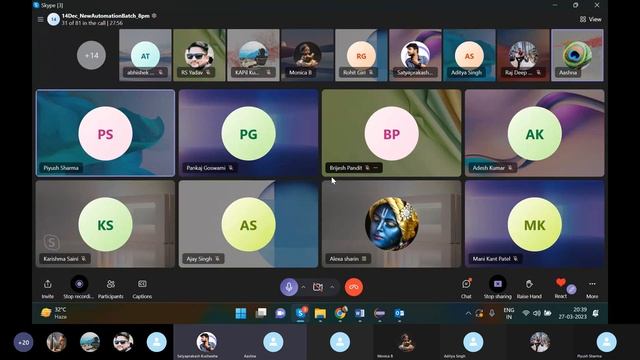Click the AS avatar of Ajay Singh
The image size is (640, 360).
pos(249,224)
